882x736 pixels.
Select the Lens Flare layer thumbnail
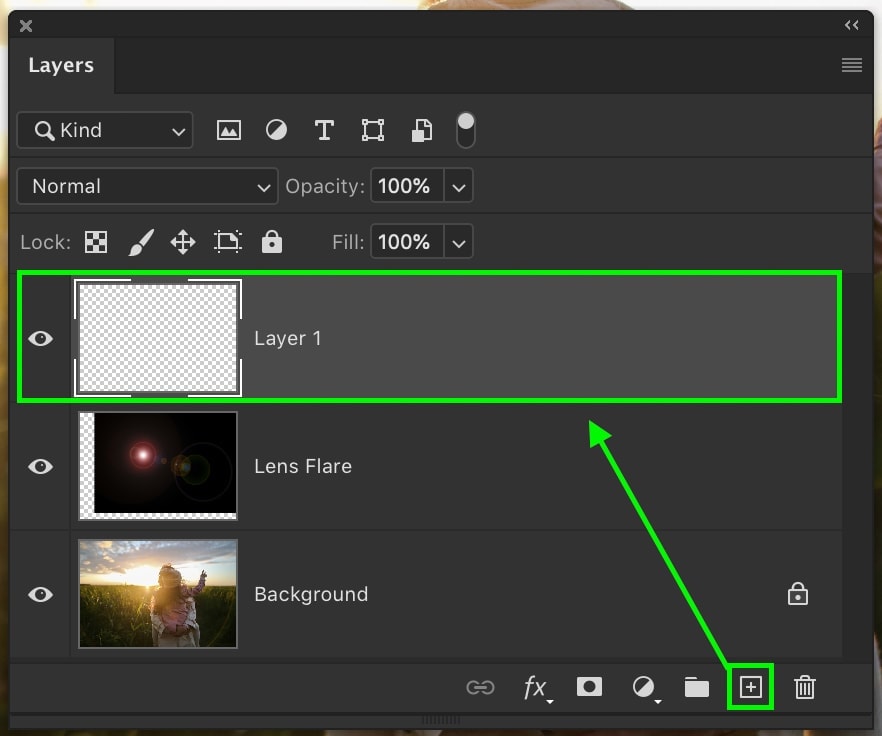(x=158, y=465)
